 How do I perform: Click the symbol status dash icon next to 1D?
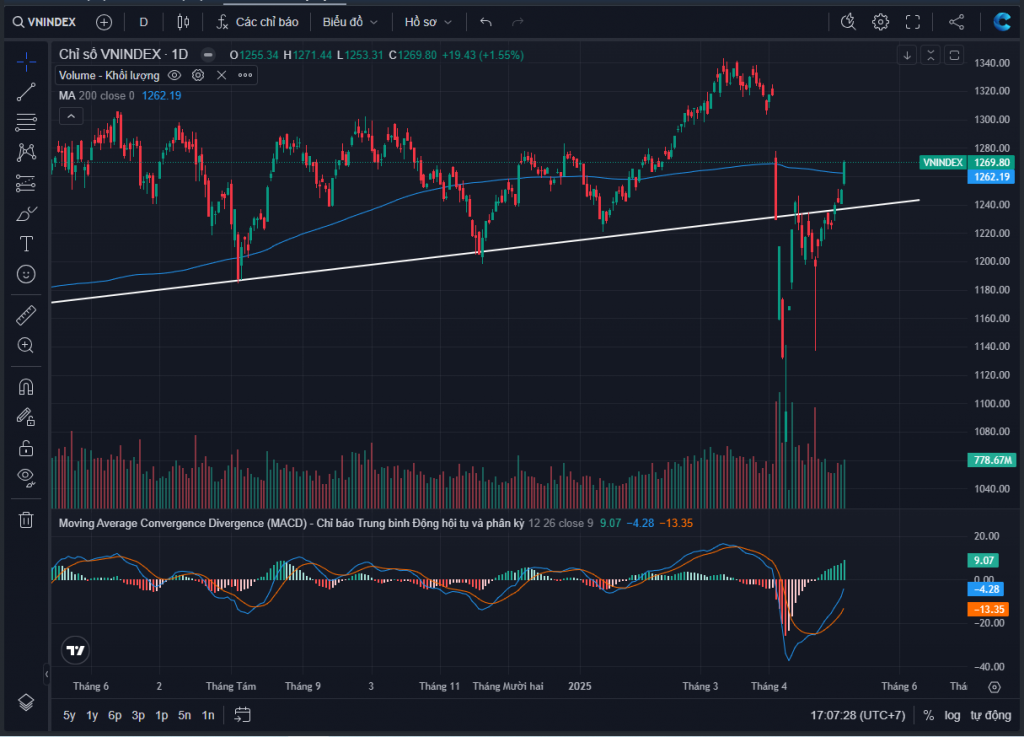click(x=208, y=55)
